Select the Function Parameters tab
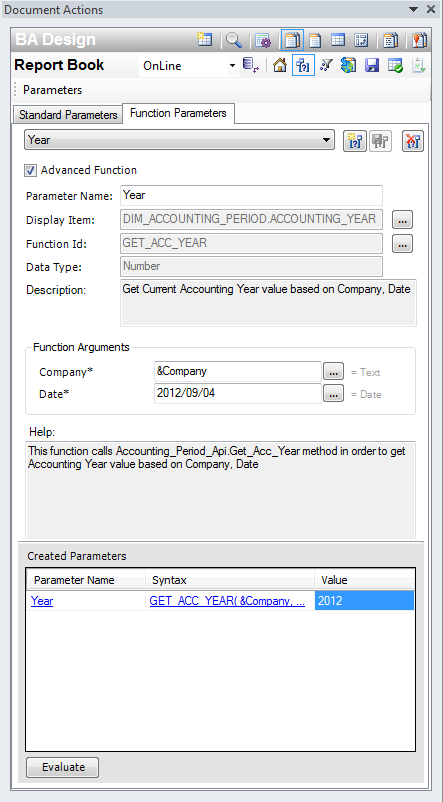Screen dimensions: 443x802 pos(178,113)
